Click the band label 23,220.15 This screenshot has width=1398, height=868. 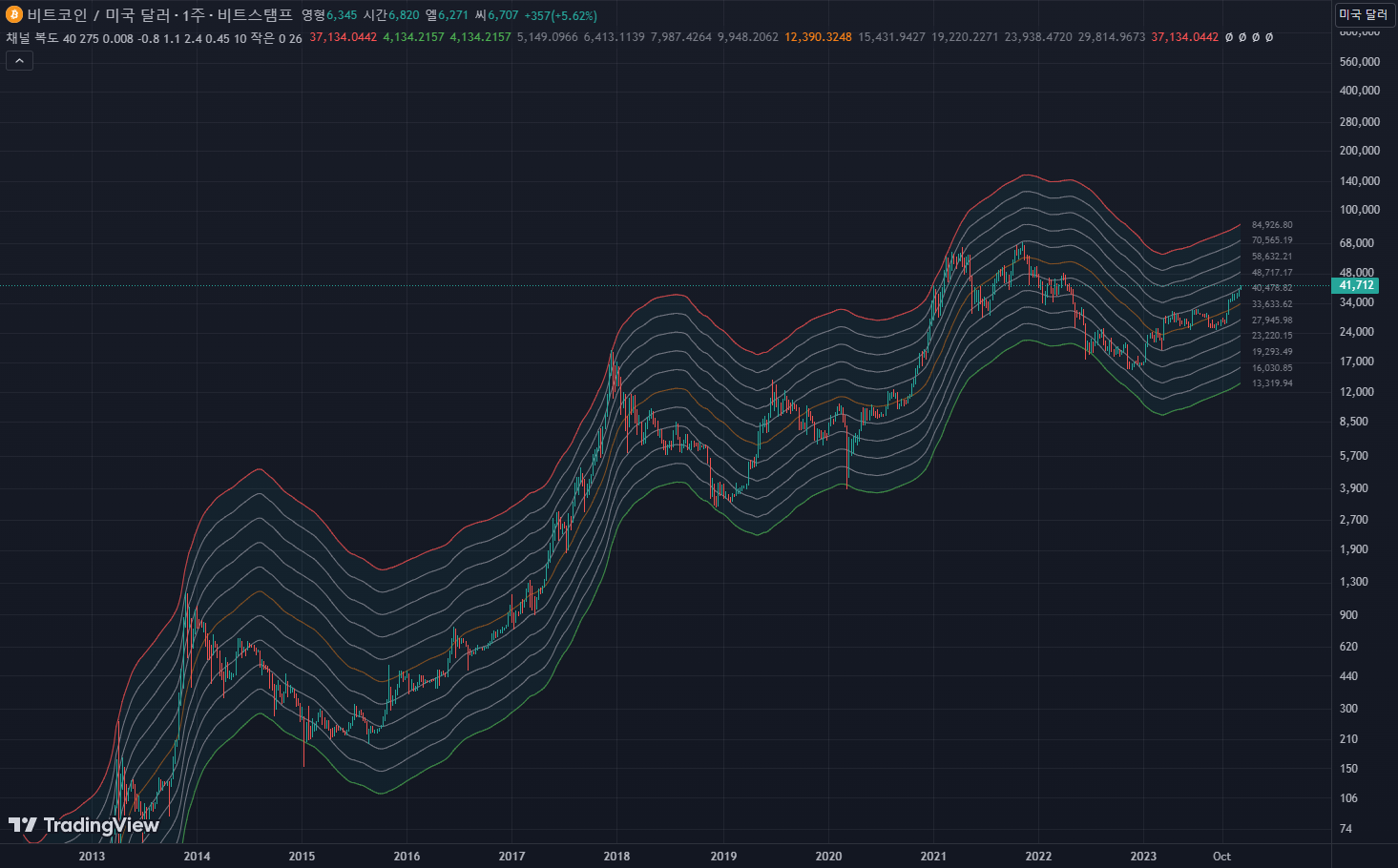click(1272, 336)
